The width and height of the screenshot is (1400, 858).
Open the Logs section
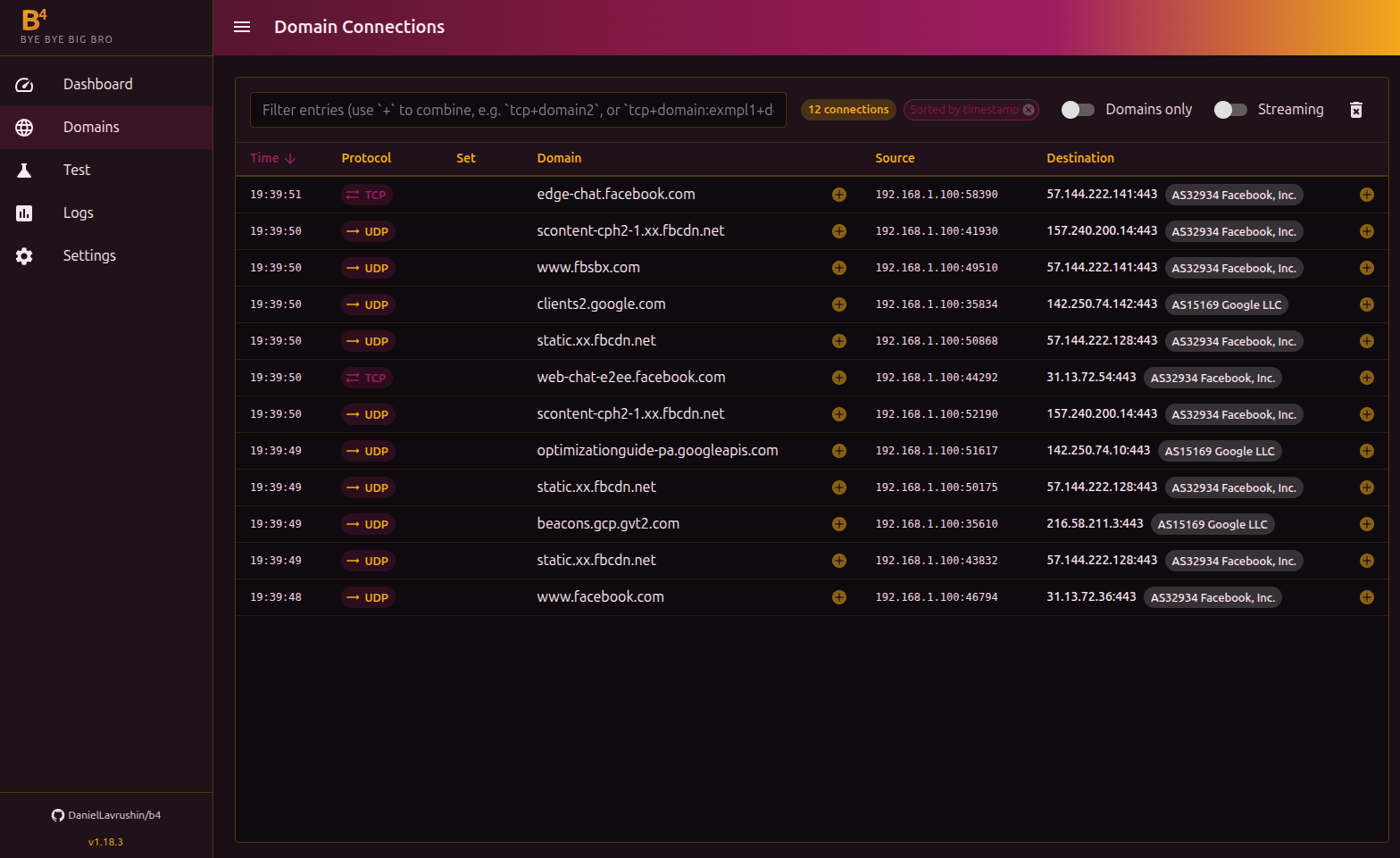[x=79, y=212]
